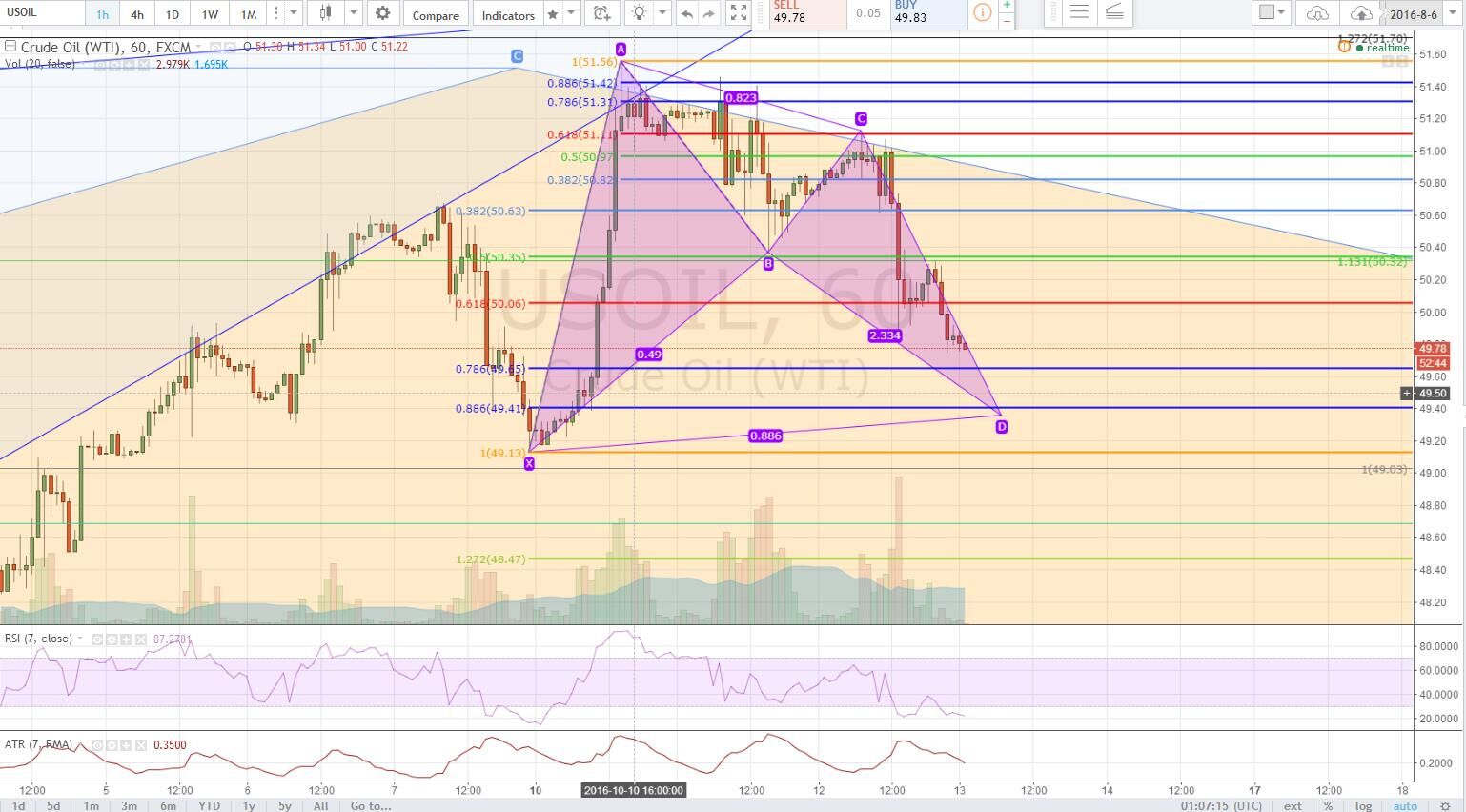Toggle fullscreen mode icon
The width and height of the screenshot is (1466, 812).
coord(738,14)
